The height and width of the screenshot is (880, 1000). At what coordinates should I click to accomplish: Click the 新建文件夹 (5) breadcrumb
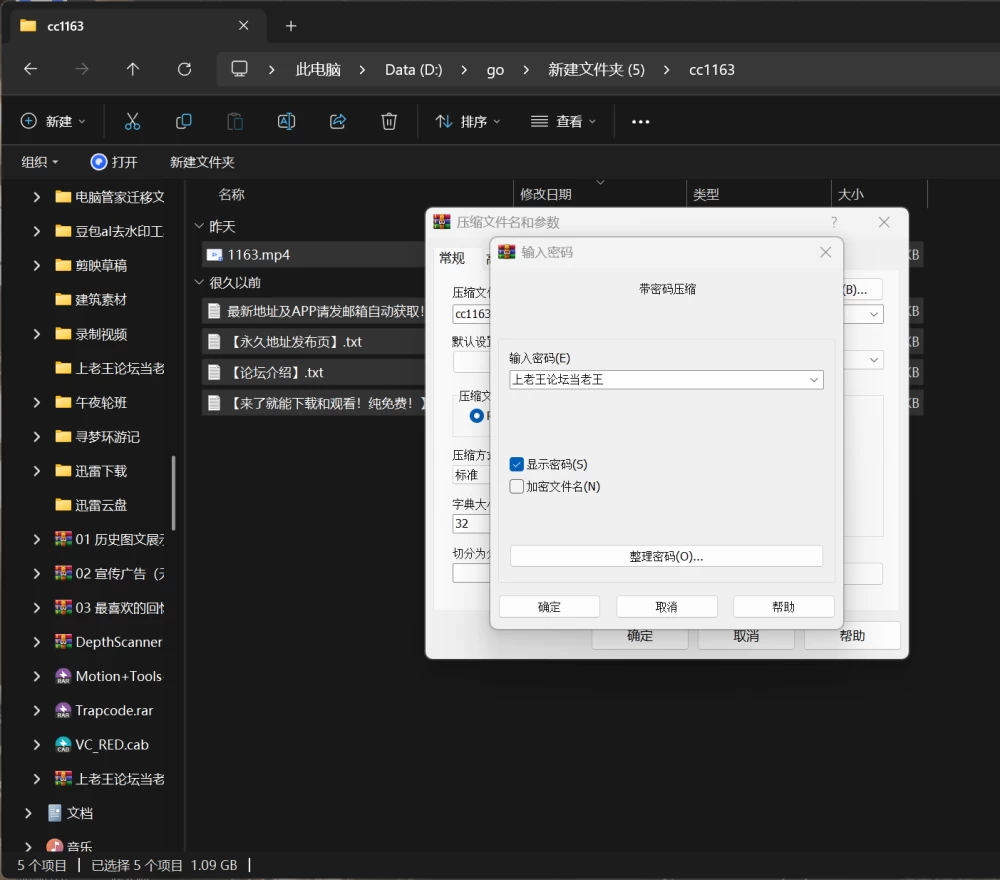coord(596,70)
